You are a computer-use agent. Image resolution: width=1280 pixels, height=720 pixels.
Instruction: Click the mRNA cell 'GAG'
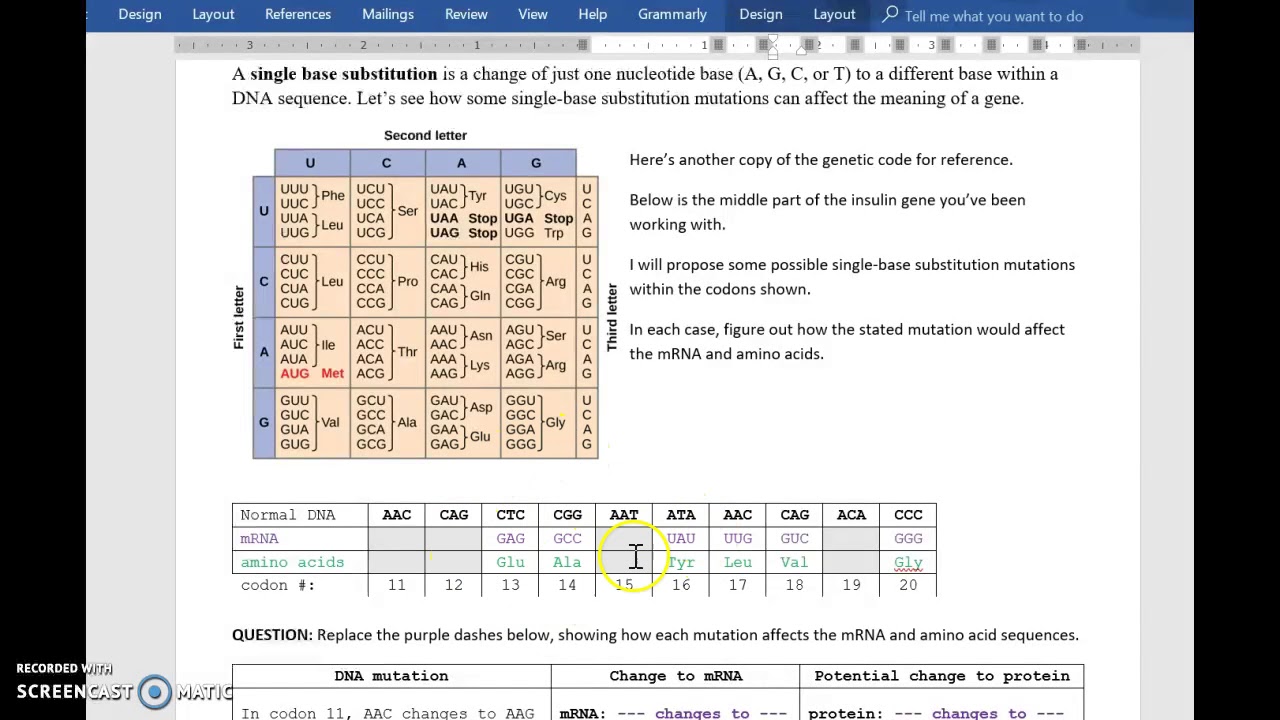(510, 539)
